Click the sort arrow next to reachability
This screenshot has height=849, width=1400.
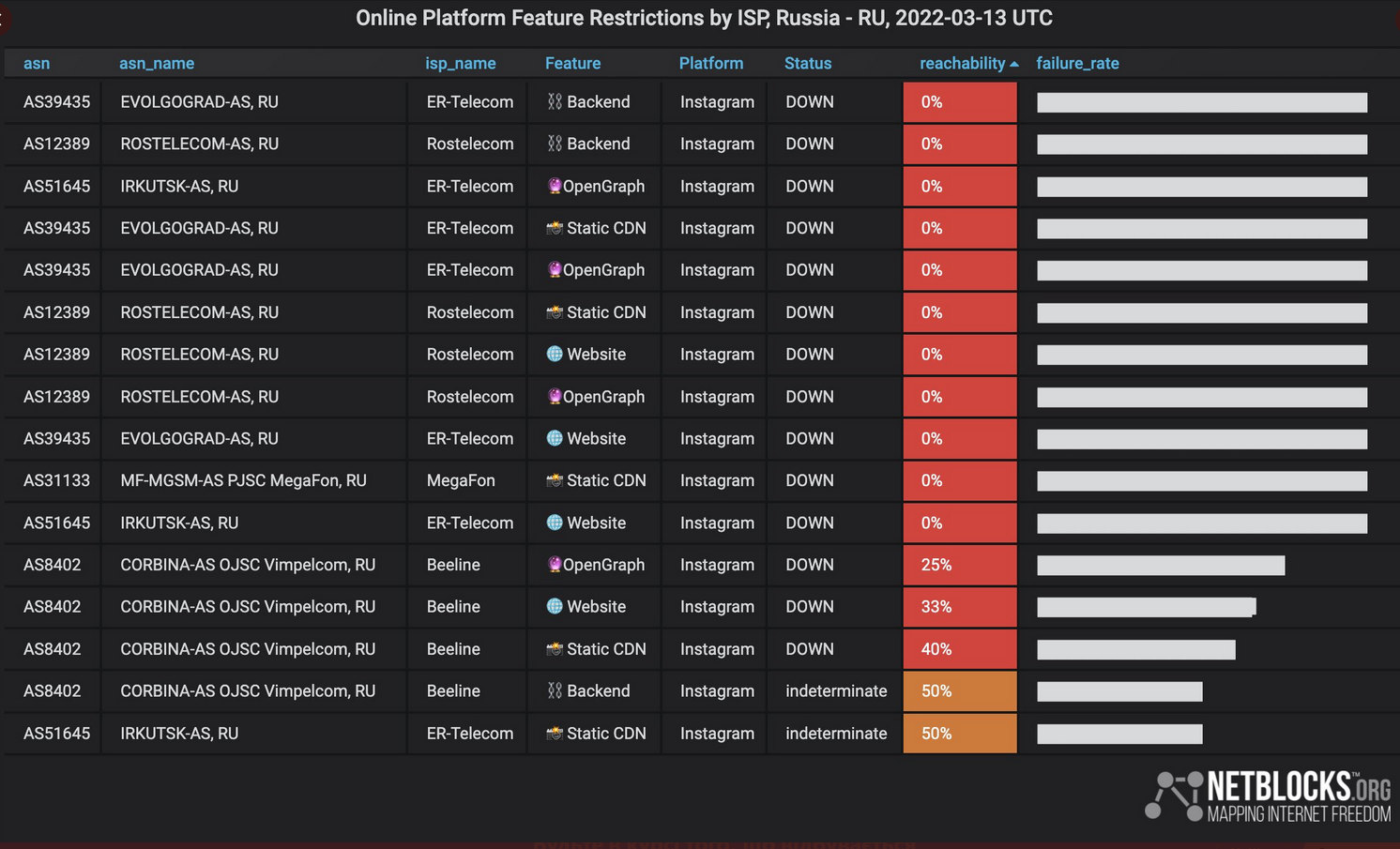pyautogui.click(x=1014, y=64)
